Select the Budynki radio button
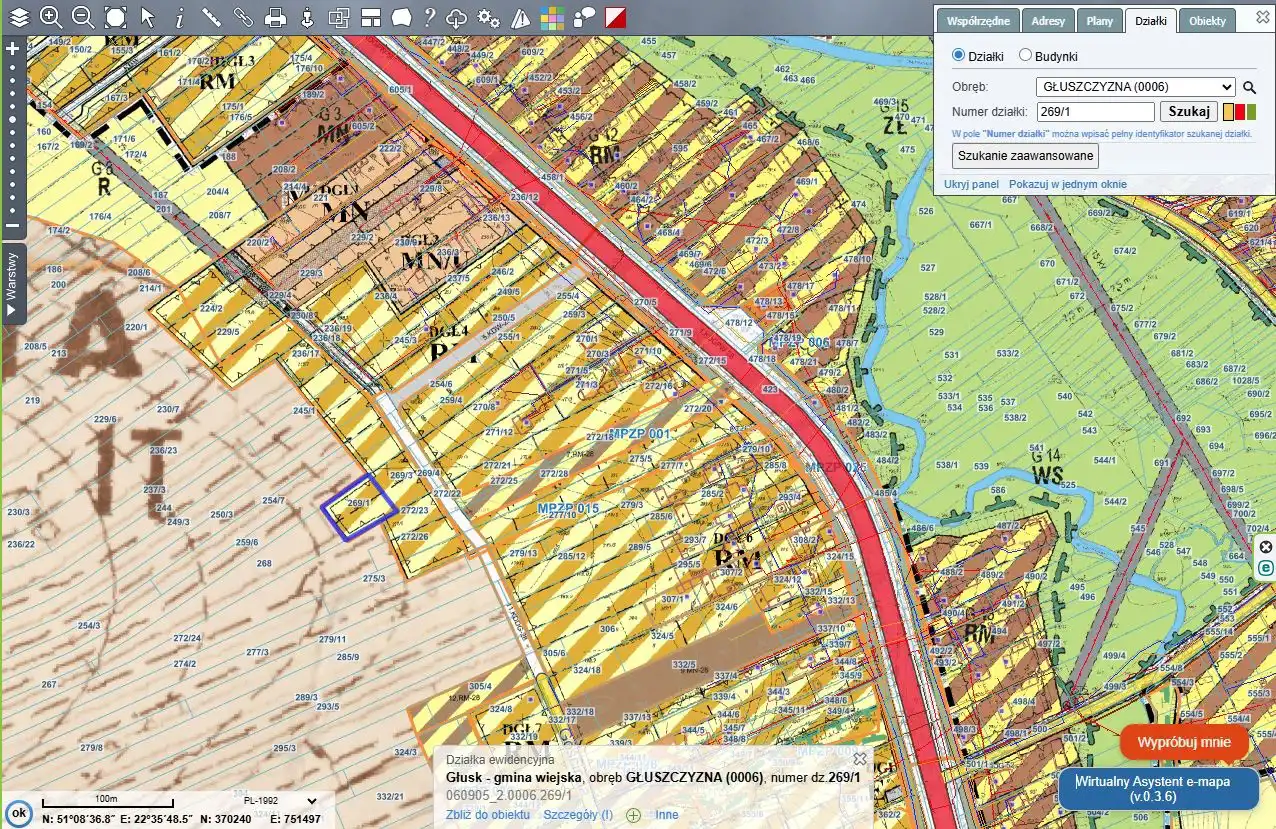 click(x=1025, y=56)
